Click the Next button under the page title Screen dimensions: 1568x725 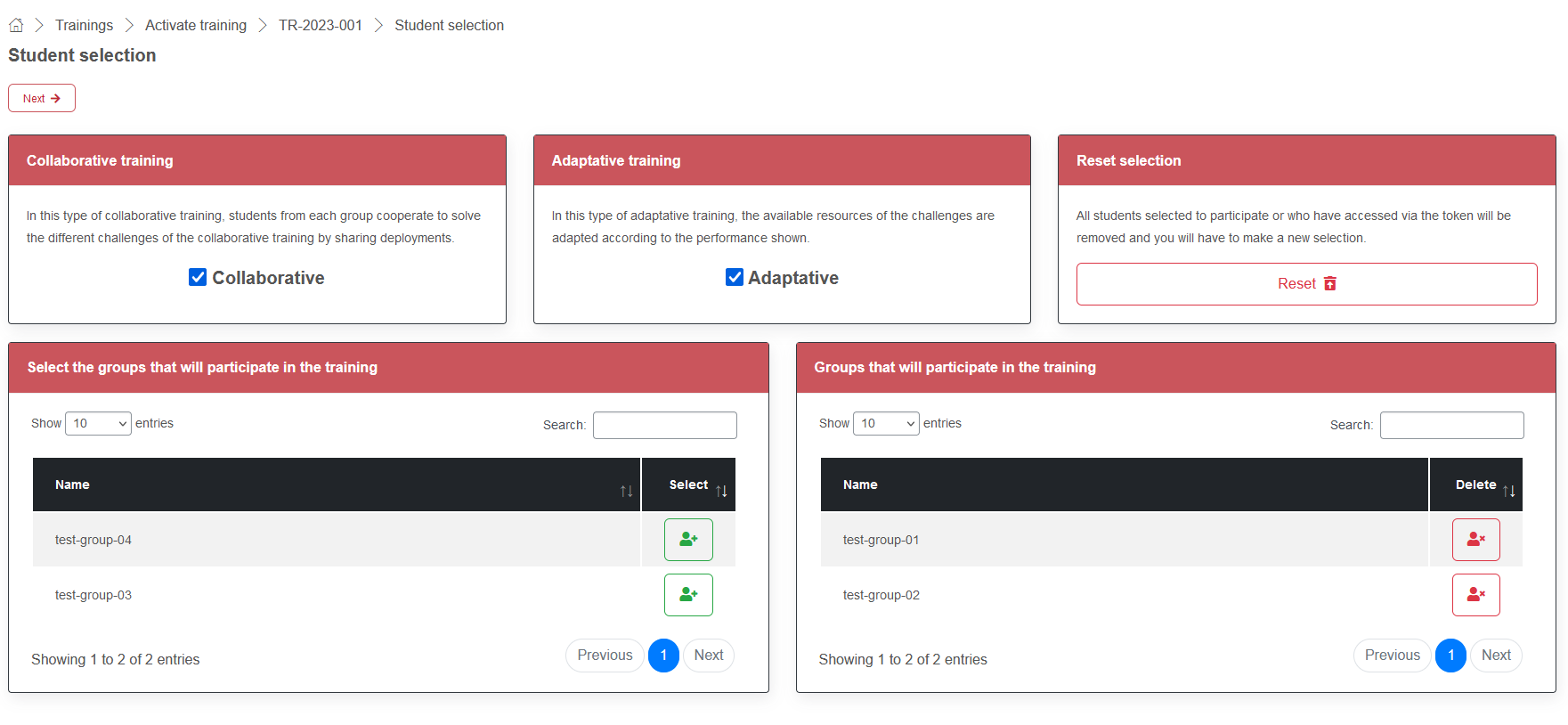click(x=42, y=98)
